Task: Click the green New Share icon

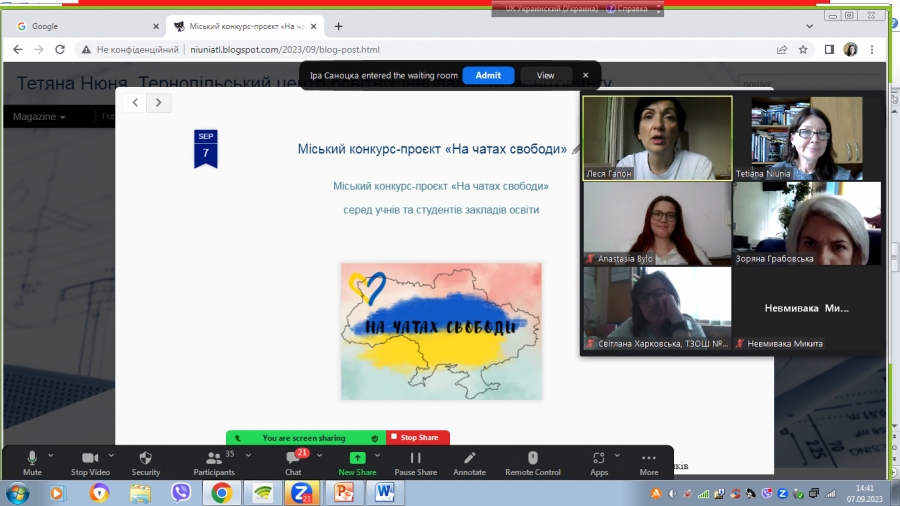Action: (x=357, y=458)
